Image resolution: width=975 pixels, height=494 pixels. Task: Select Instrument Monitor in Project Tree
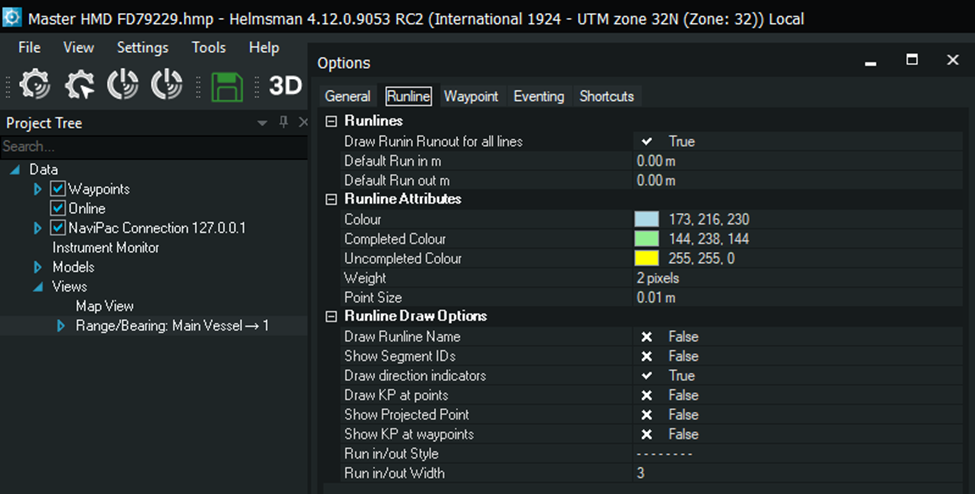[106, 248]
